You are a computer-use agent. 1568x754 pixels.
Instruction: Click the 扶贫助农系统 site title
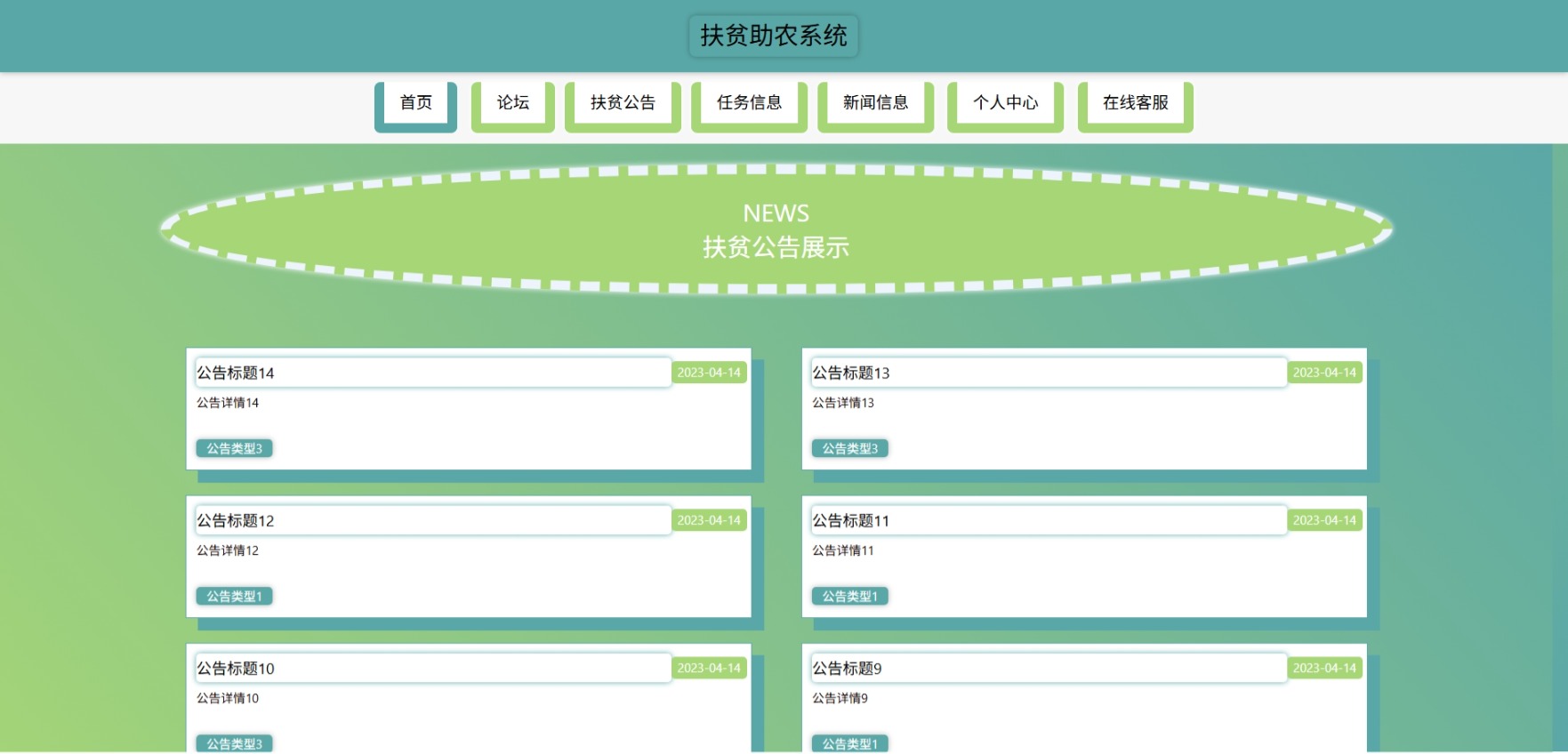point(773,36)
